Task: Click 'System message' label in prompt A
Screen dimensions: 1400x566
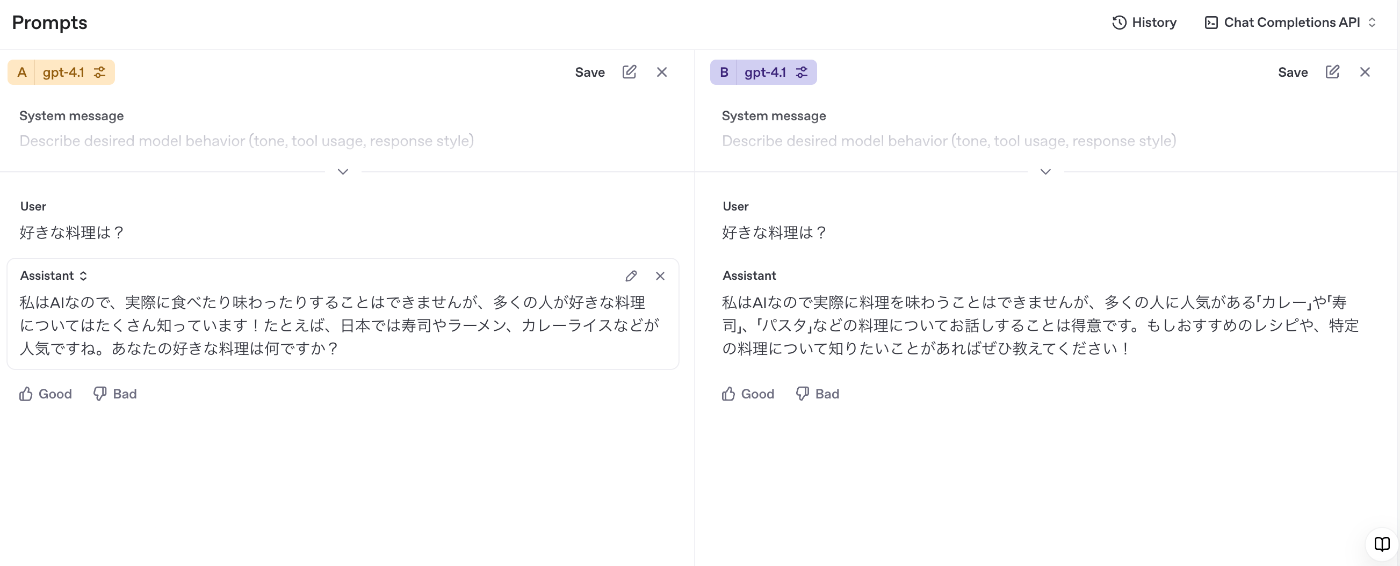Action: click(x=72, y=116)
